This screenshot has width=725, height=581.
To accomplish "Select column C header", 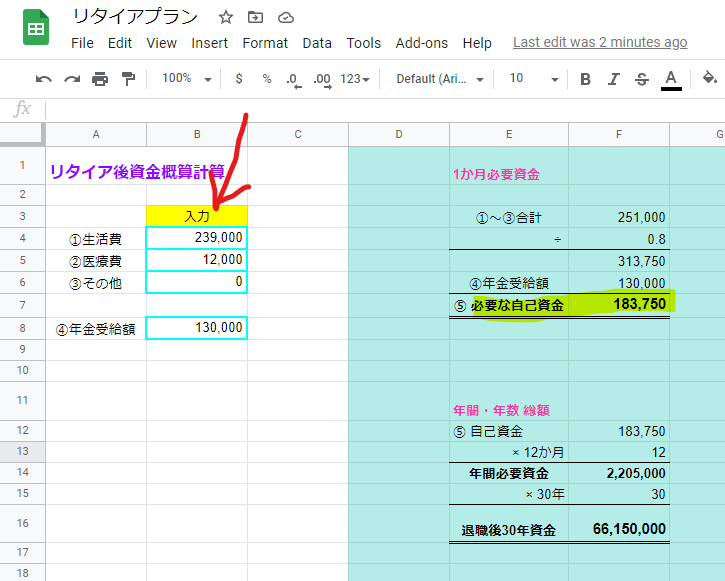I will (x=298, y=135).
